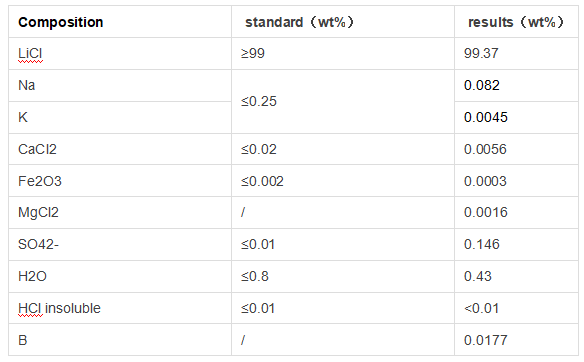
Task: Click the 0.082 result cell
Action: pyautogui.click(x=516, y=86)
